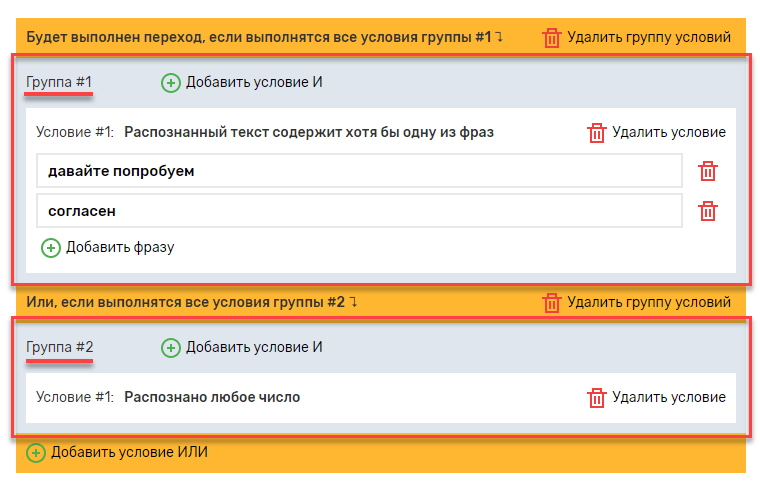Delete the phrase condition in Группа #1

click(x=597, y=132)
